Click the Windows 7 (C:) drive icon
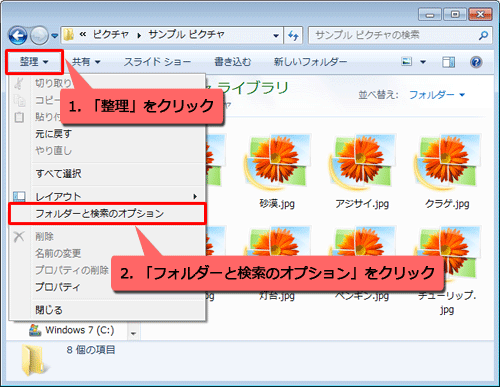This screenshot has width=500, height=387. pyautogui.click(x=35, y=330)
